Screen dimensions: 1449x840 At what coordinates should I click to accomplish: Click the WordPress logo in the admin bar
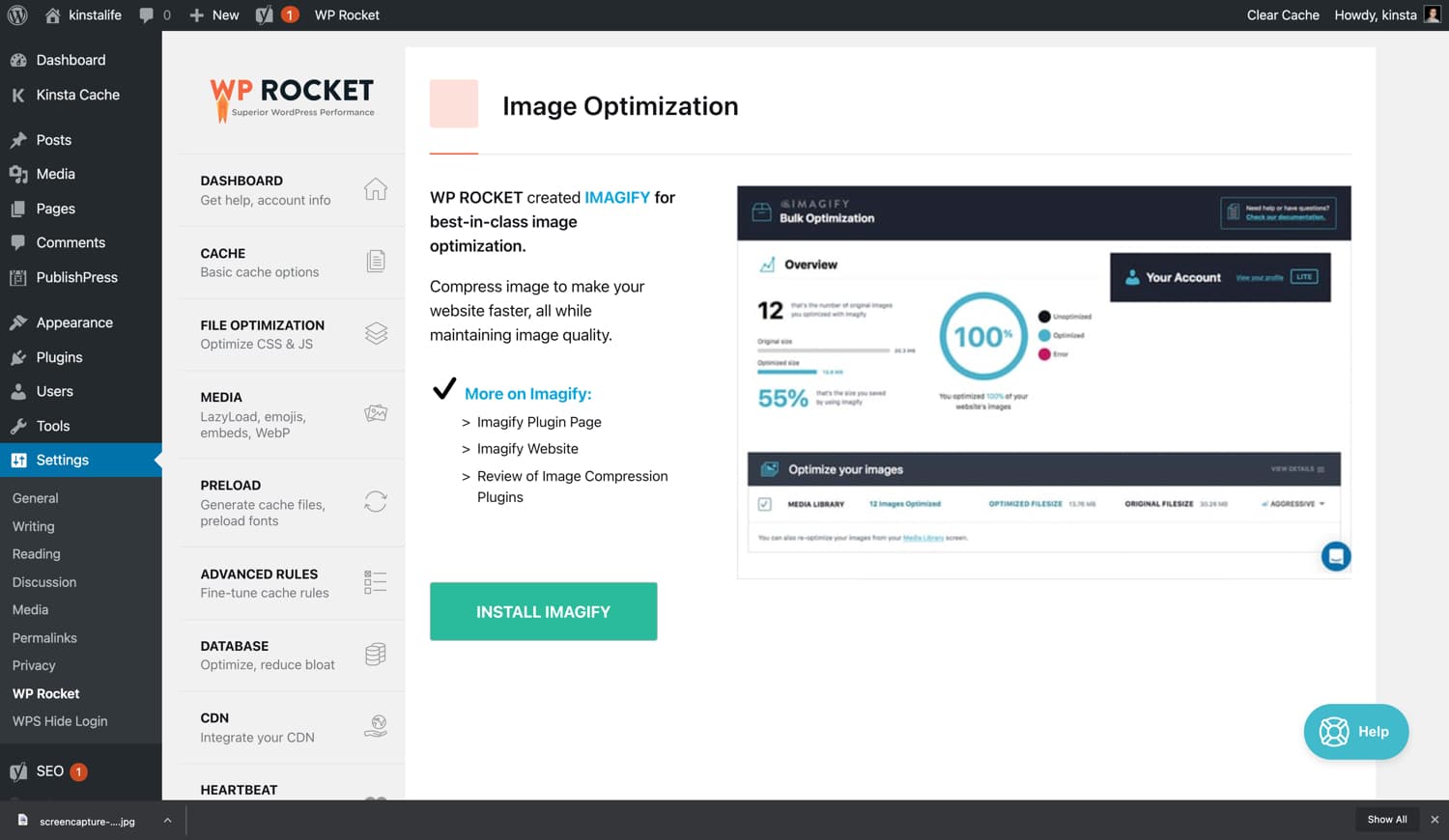(x=16, y=14)
